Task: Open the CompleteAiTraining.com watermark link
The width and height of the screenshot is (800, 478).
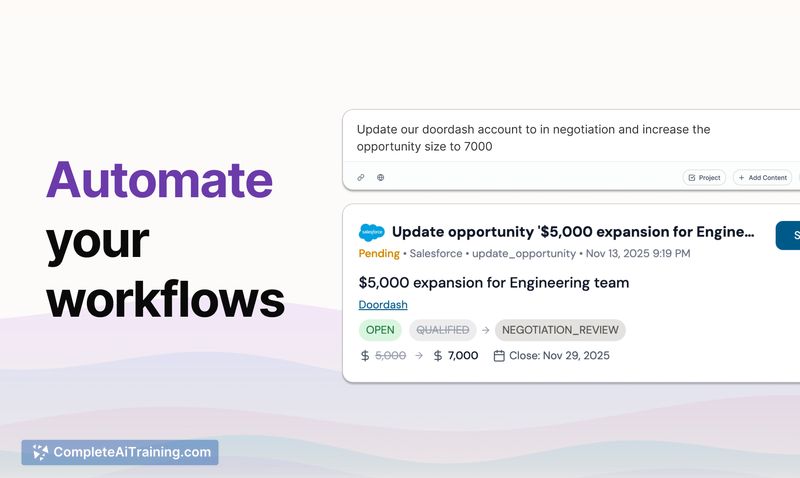Action: pos(120,452)
